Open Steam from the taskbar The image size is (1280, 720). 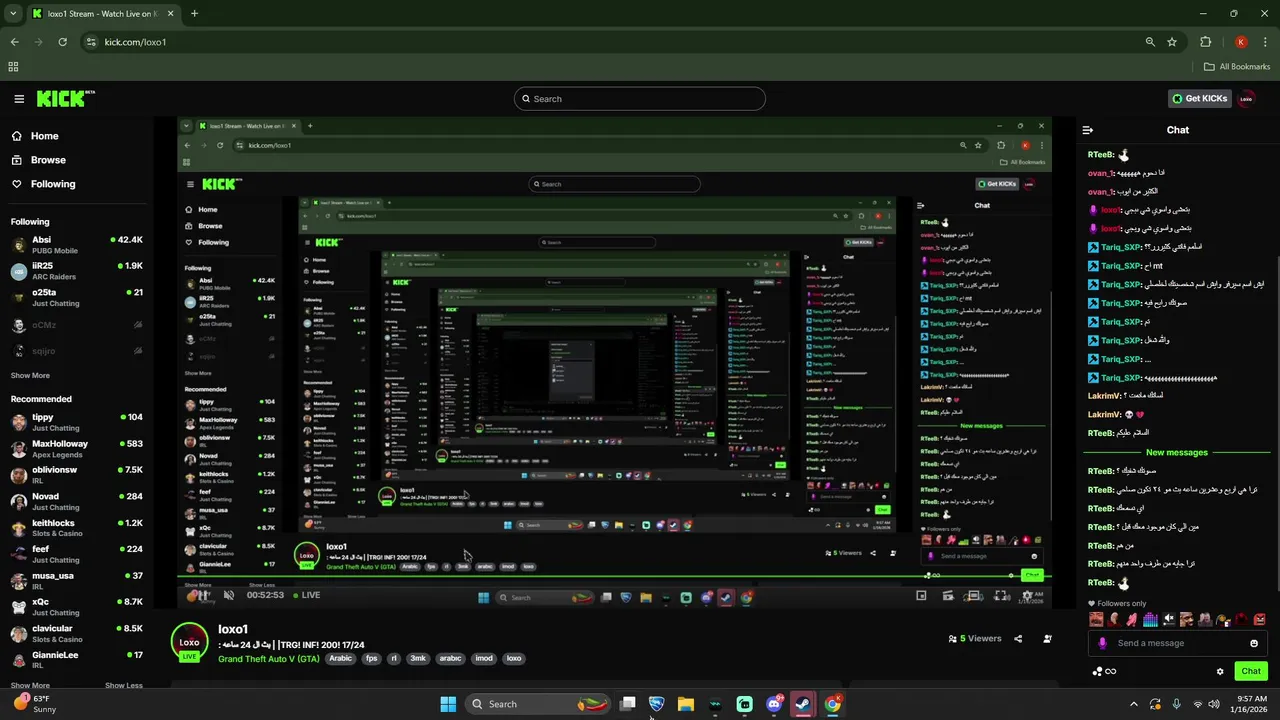803,704
